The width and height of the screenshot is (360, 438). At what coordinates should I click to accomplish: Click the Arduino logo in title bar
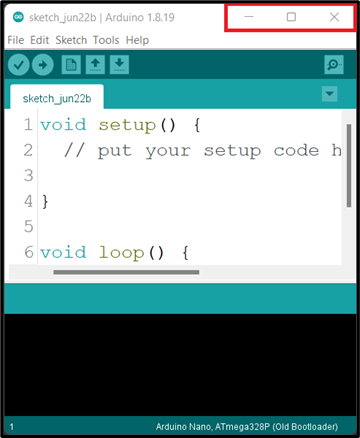tap(18, 17)
